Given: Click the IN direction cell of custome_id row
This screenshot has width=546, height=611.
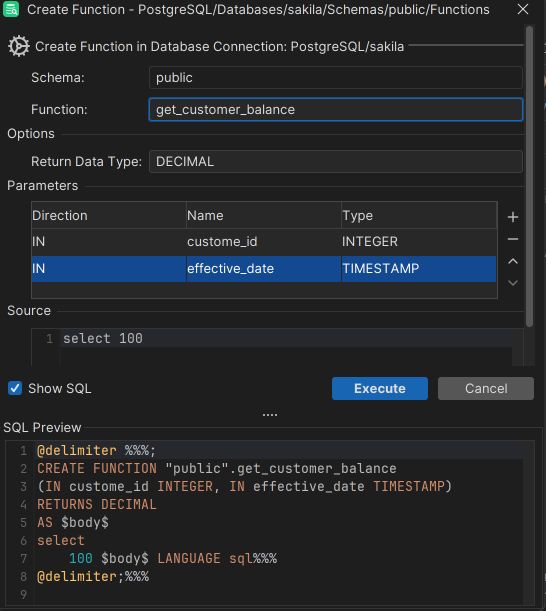Looking at the screenshot, I should pos(109,242).
